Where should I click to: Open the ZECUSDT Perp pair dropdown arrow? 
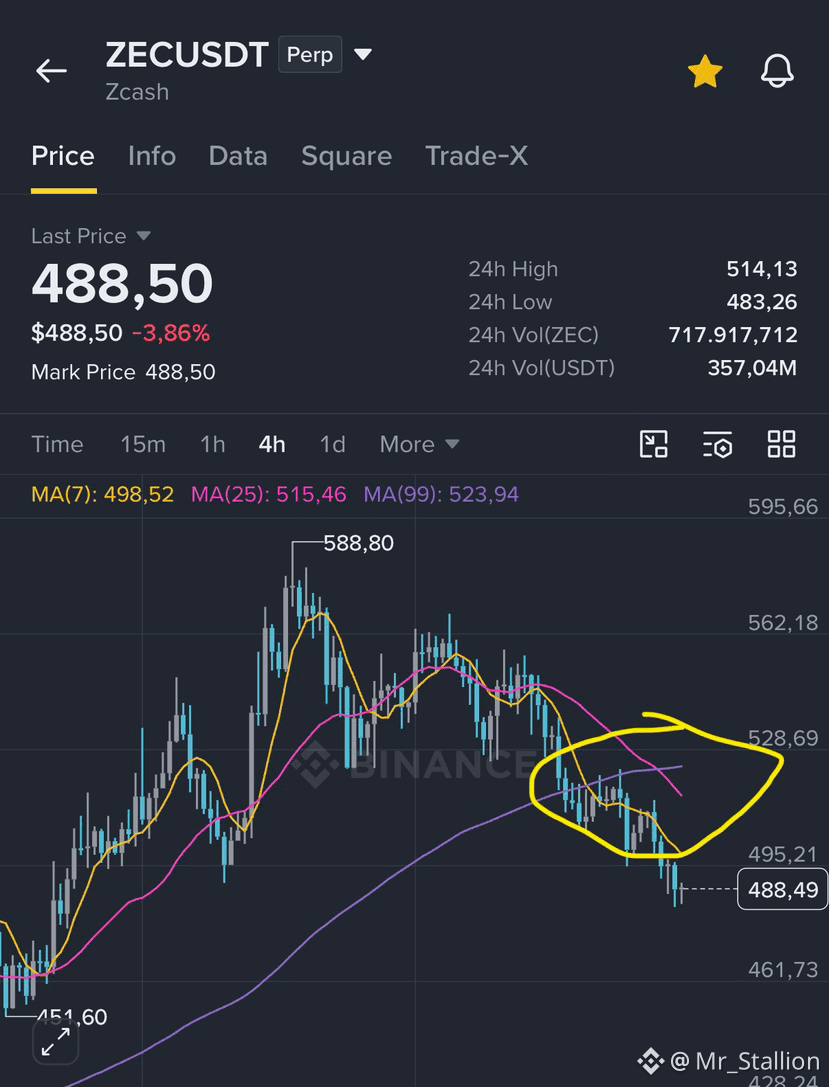coord(363,54)
